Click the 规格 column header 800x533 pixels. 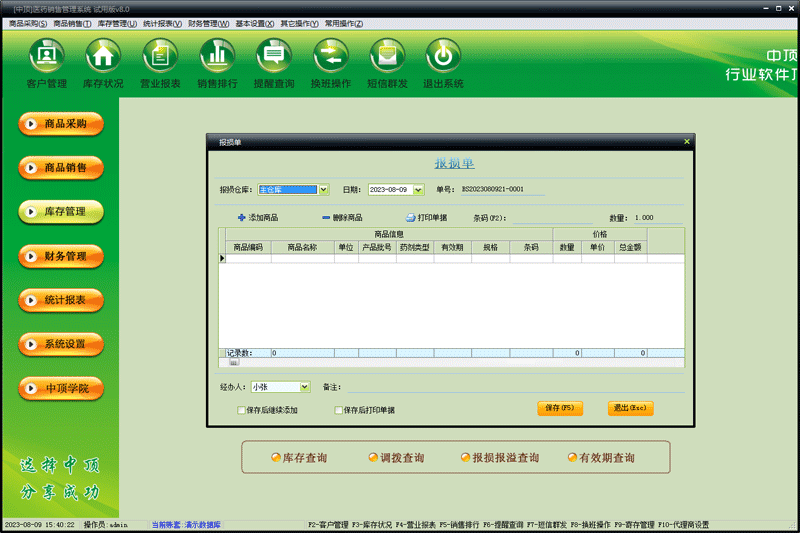pos(490,247)
